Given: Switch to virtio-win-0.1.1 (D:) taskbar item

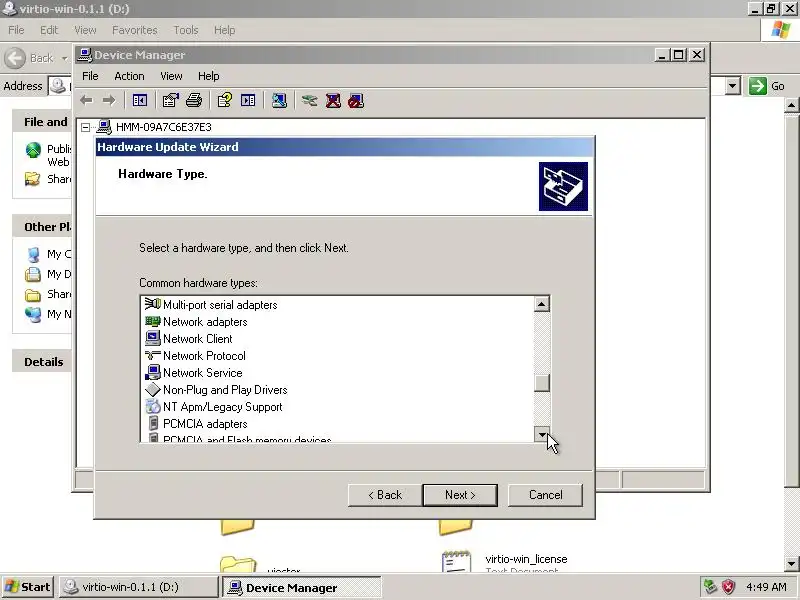Looking at the screenshot, I should 139,587.
